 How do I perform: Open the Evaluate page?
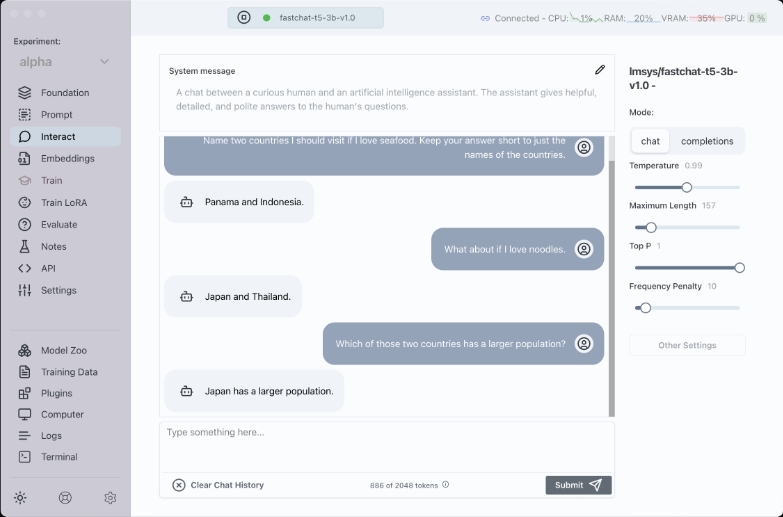click(x=59, y=224)
